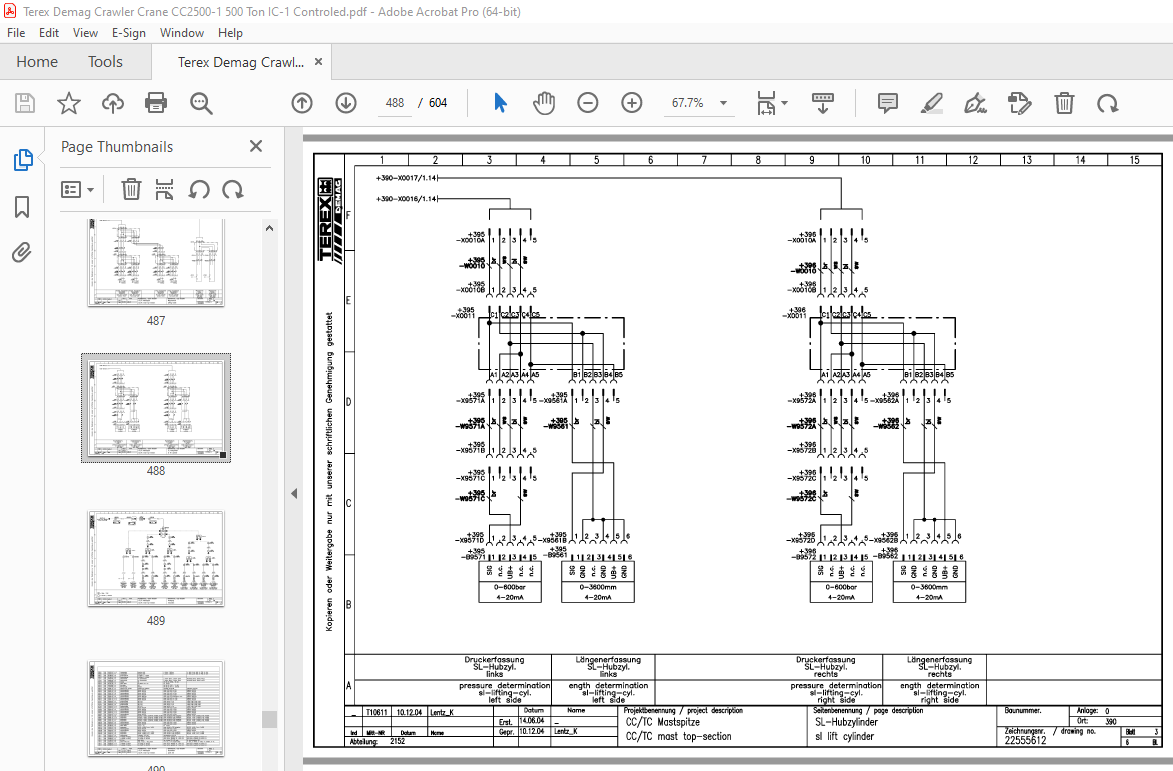Select page 489 thumbnail
This screenshot has height=771, width=1173.
pyautogui.click(x=156, y=559)
